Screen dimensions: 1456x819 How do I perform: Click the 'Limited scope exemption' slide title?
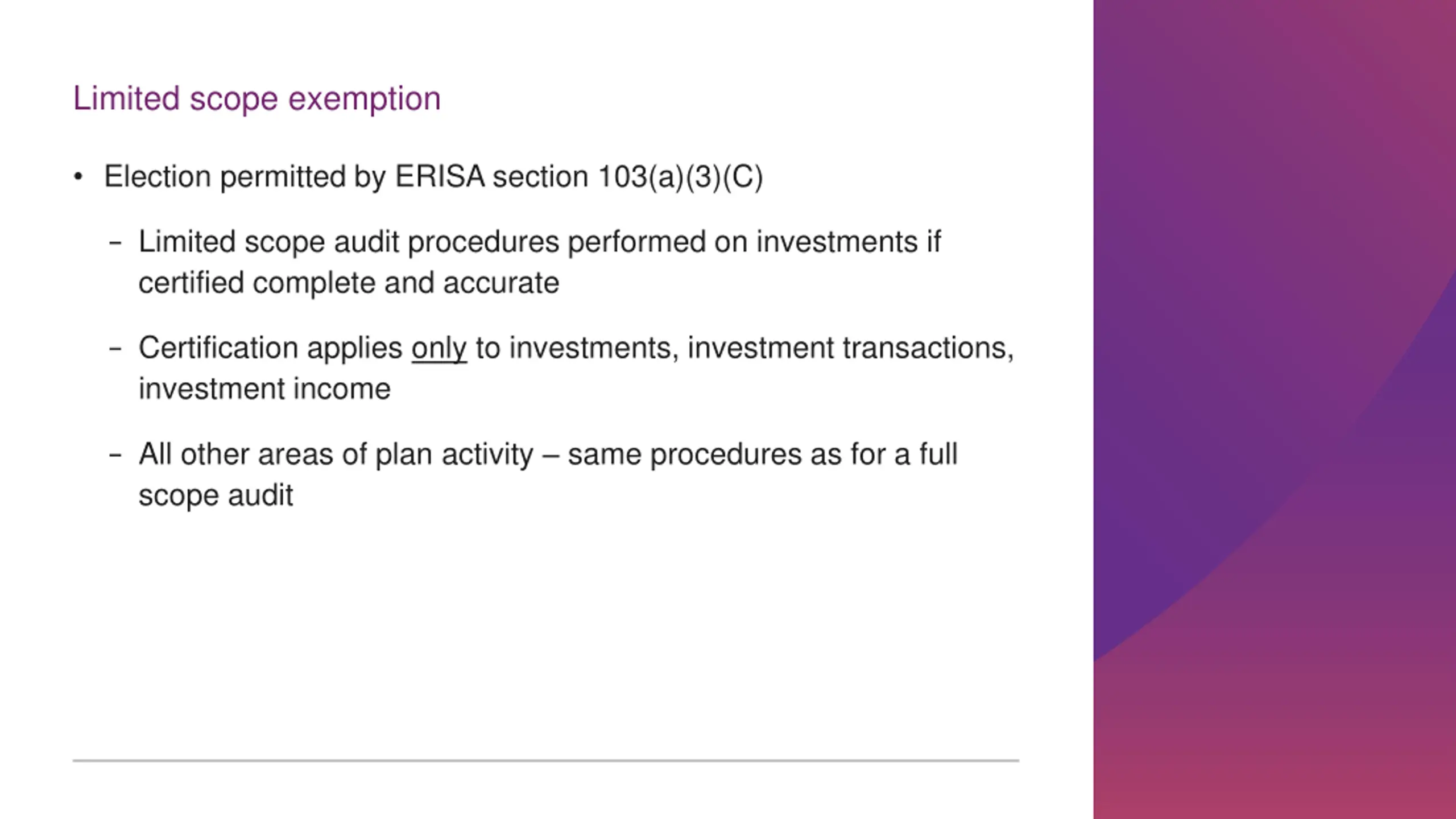point(257,99)
